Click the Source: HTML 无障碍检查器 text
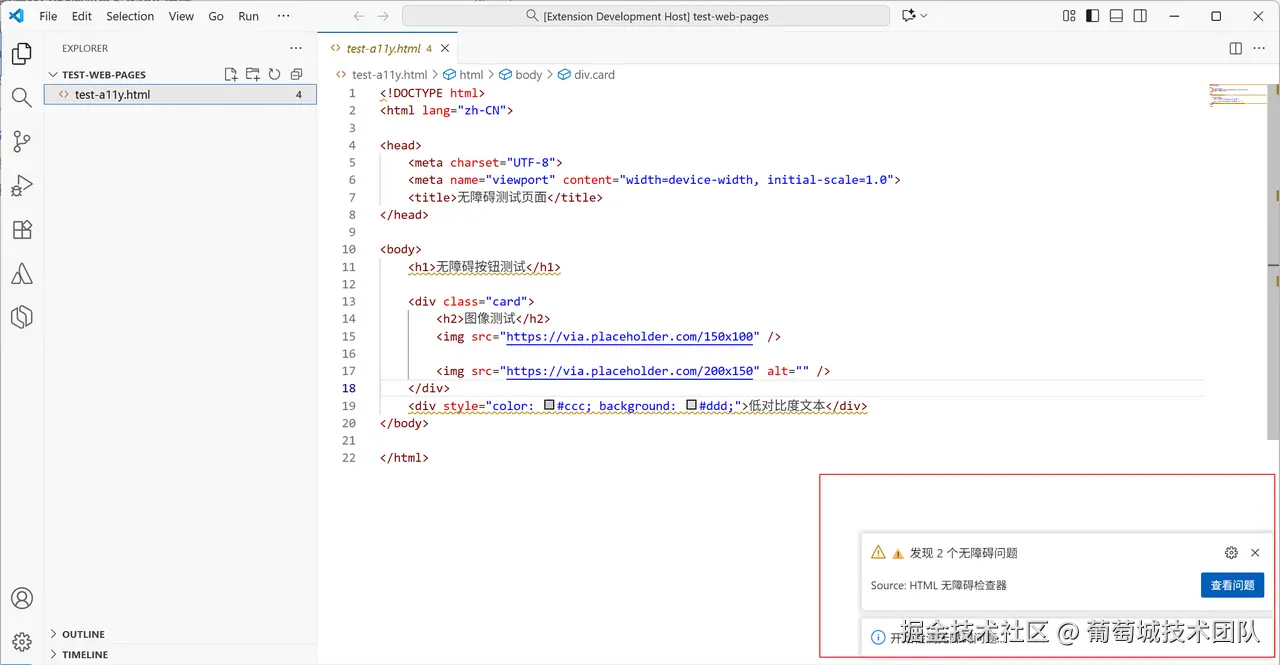Viewport: 1280px width, 665px height. [939, 585]
